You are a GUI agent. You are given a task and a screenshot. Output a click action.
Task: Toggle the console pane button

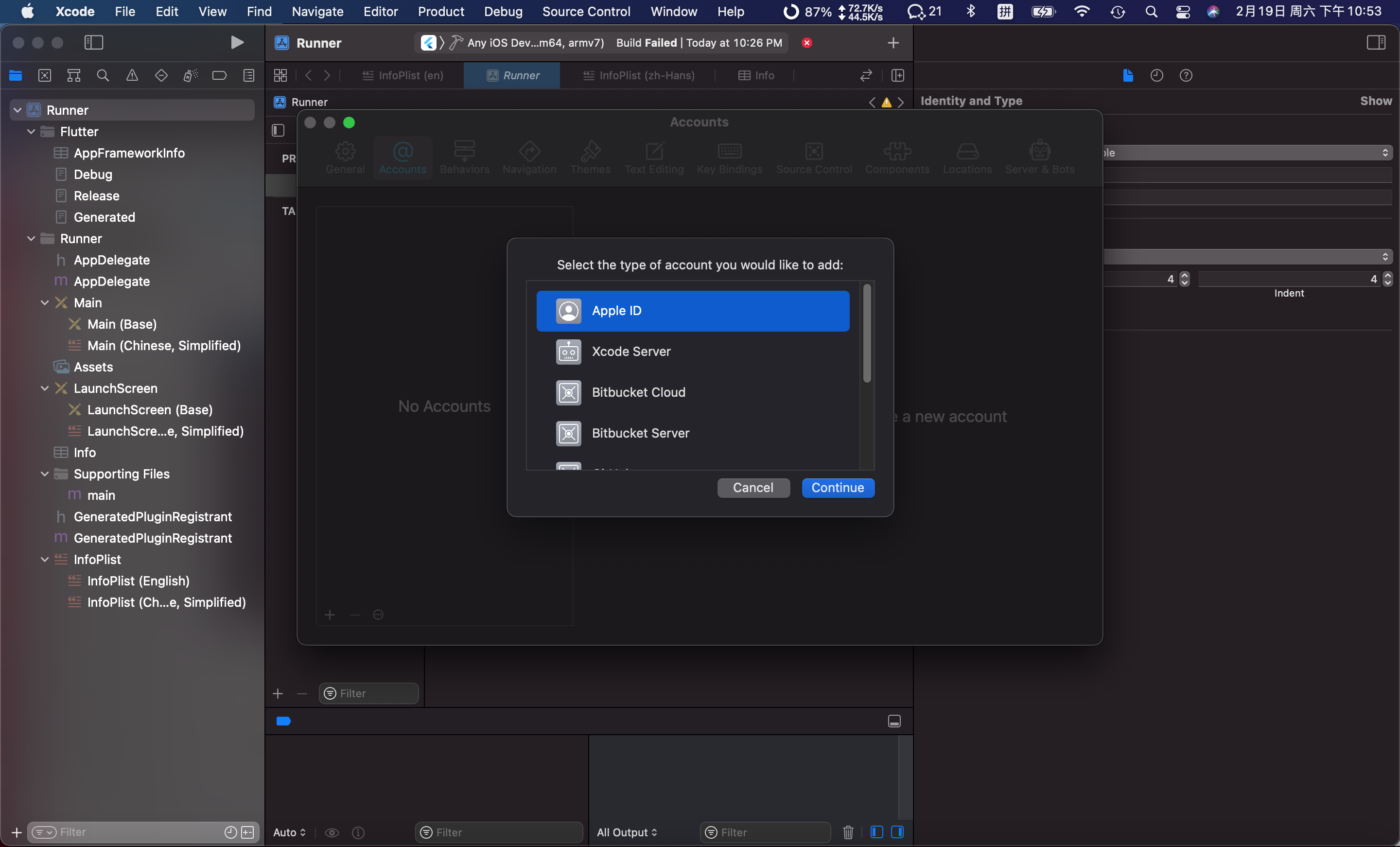[x=898, y=832]
